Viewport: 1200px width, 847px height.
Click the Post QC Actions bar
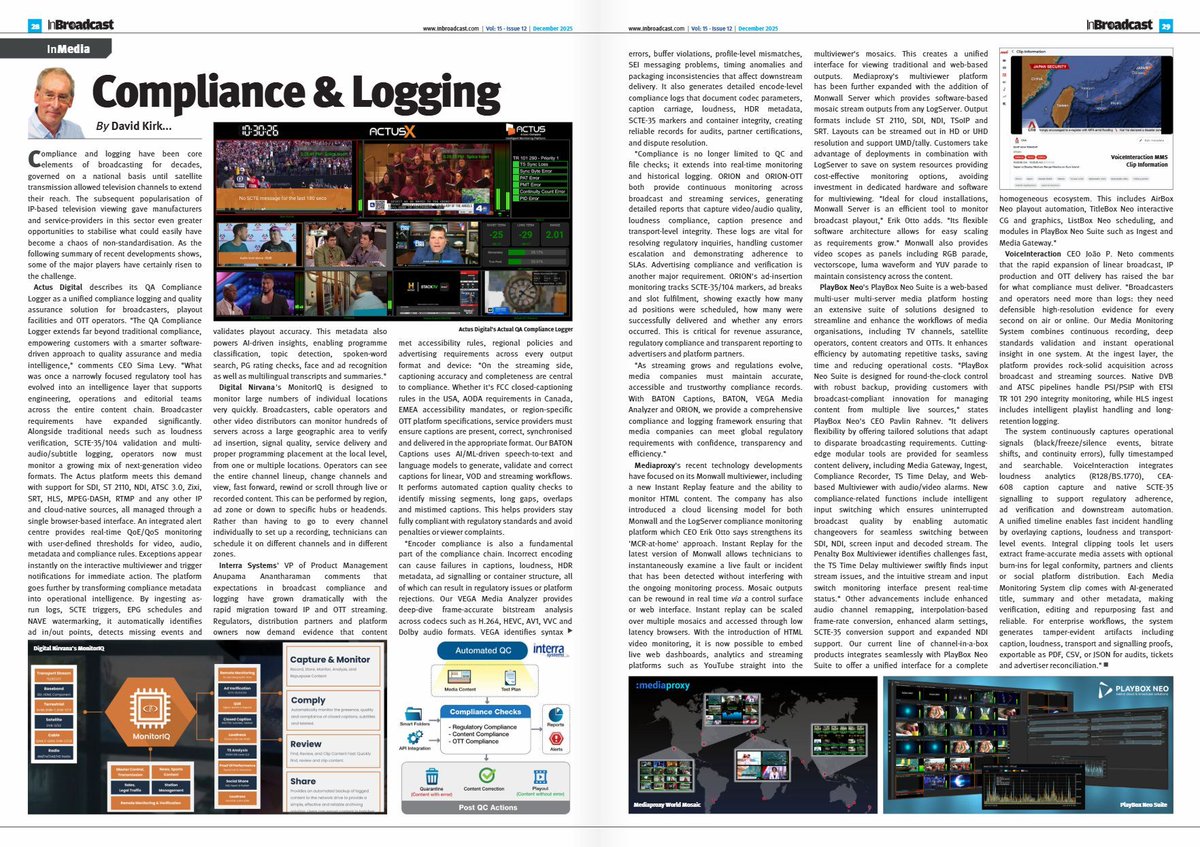pos(485,807)
